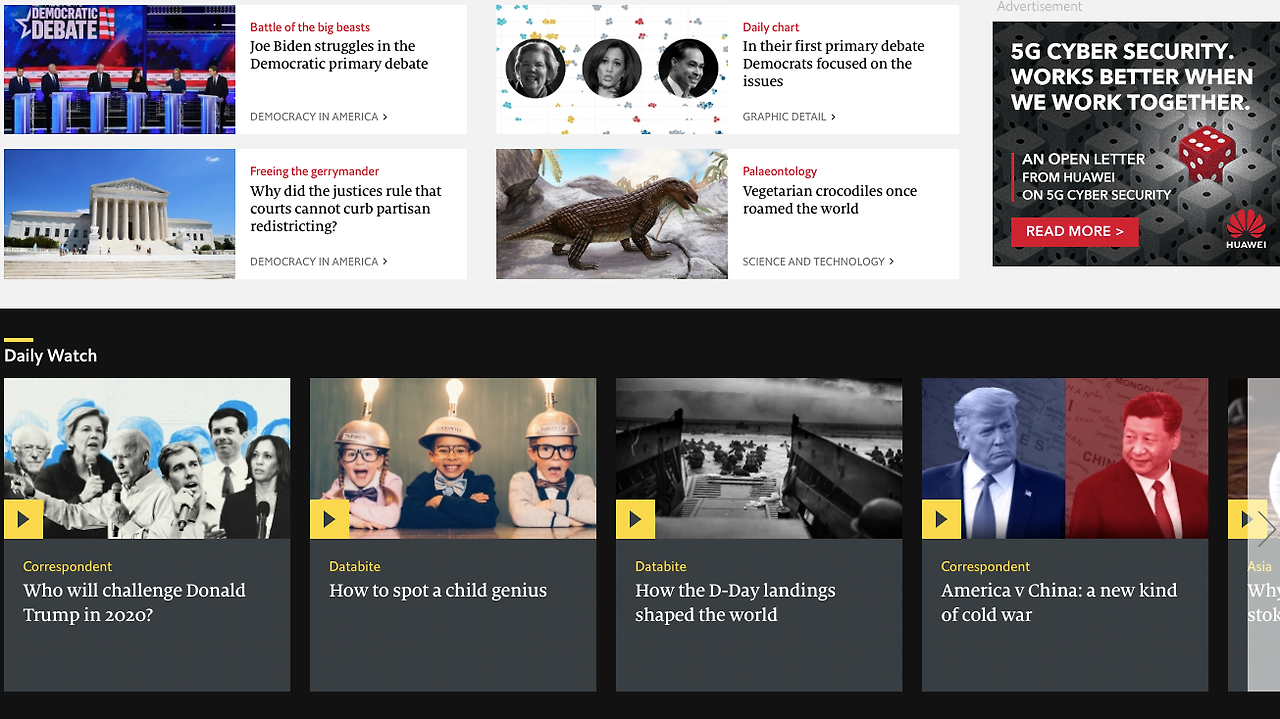The width and height of the screenshot is (1280, 719).
Task: Click the Democratic Debate stage thumbnail
Action: pyautogui.click(x=120, y=69)
